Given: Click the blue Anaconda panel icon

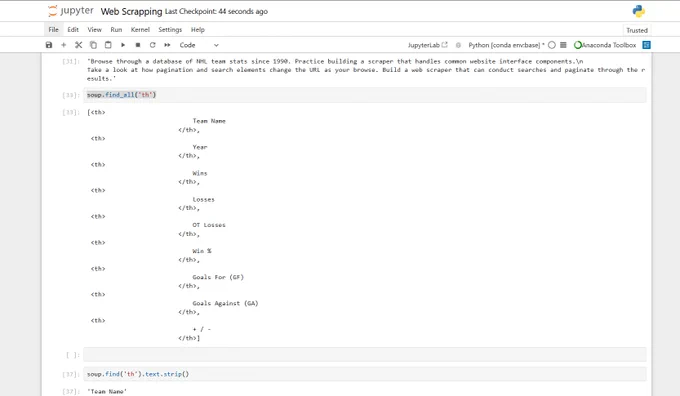Looking at the screenshot, I should (647, 45).
